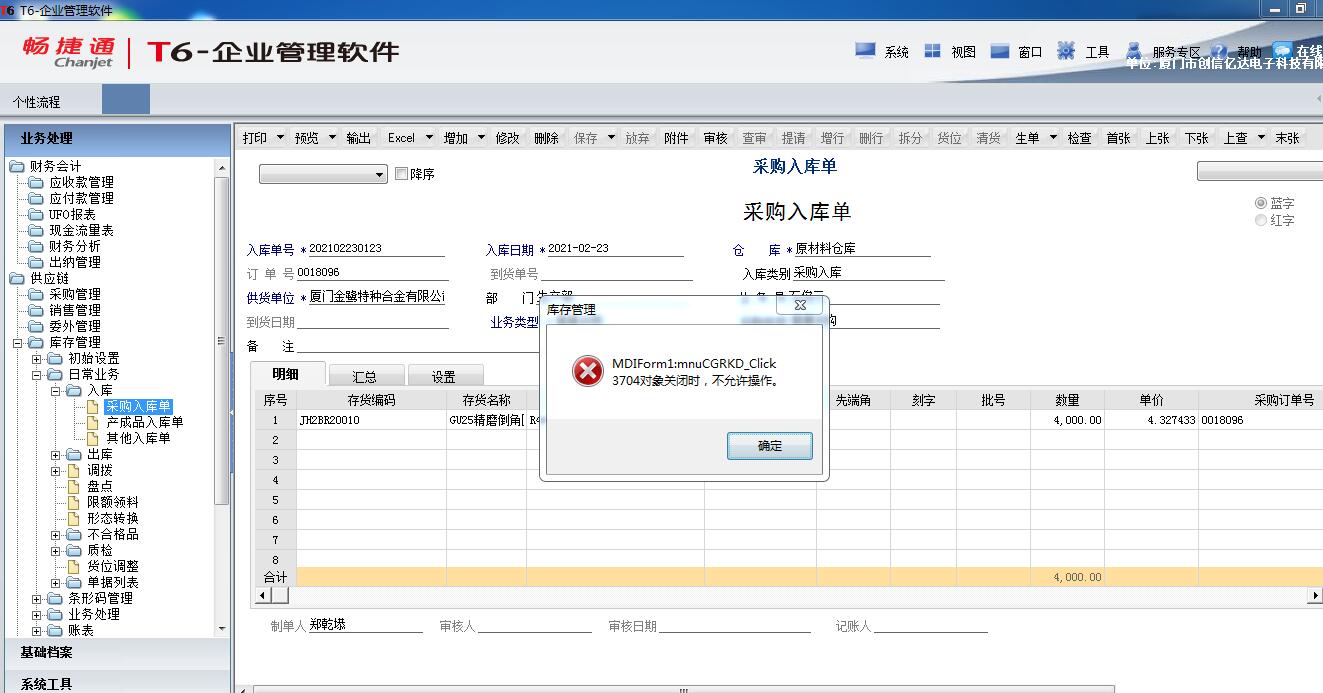This screenshot has width=1323, height=693.
Task: Click the 限额领料 document icon
Action: tap(74, 502)
